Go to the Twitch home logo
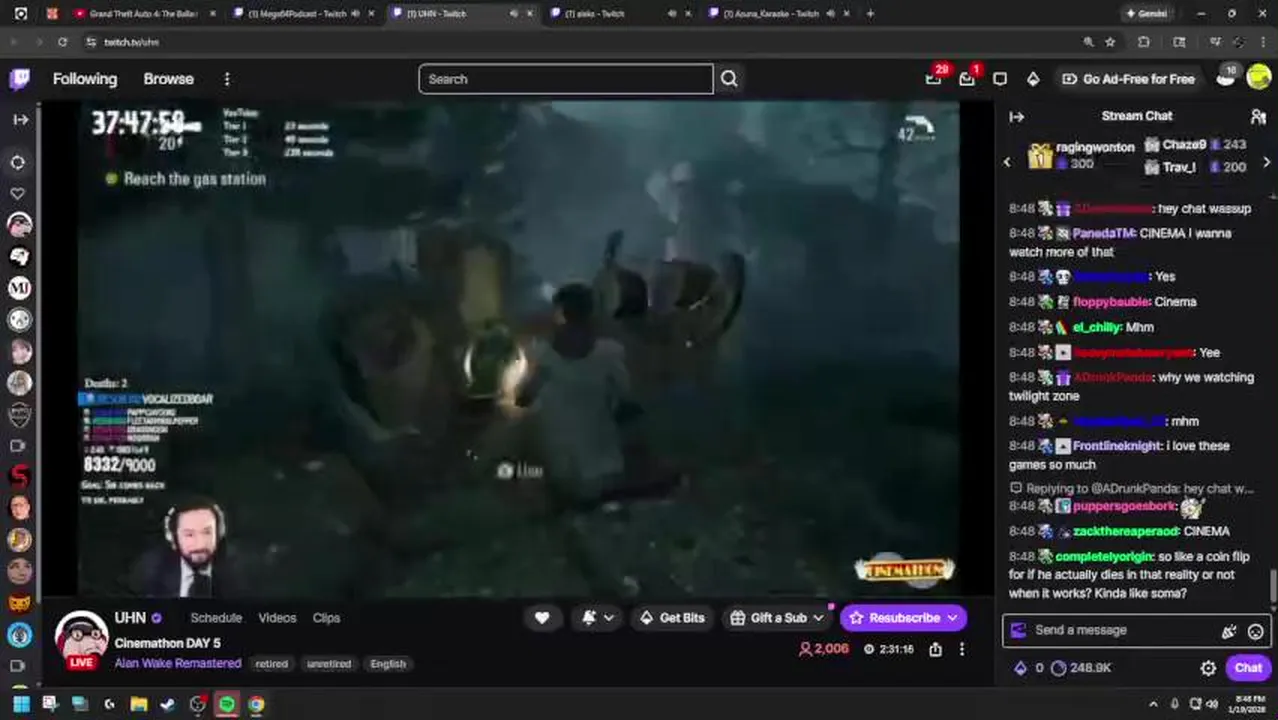Screen dimensions: 1278x720 tap(20, 79)
